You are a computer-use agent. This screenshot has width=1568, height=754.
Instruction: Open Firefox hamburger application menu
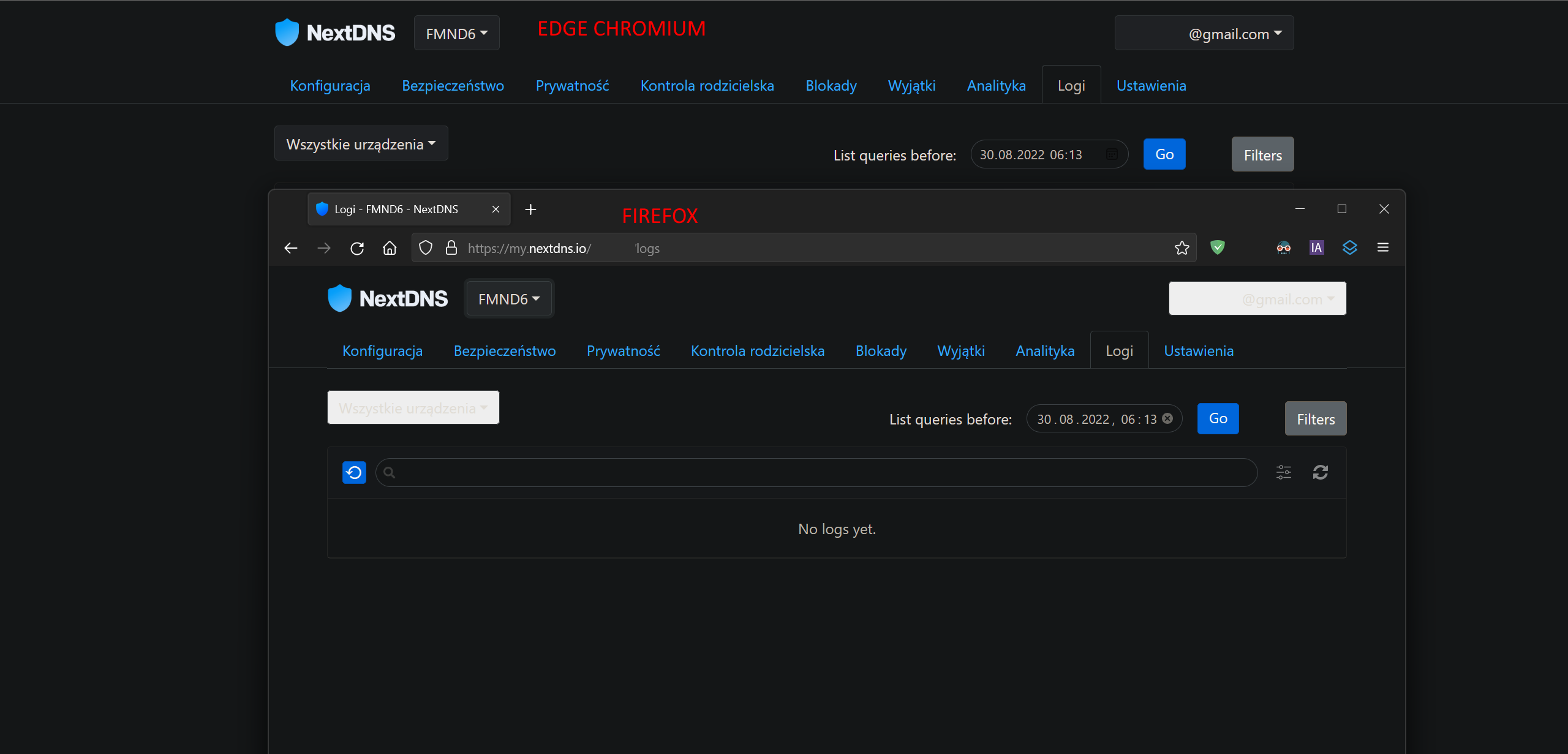tap(1382, 247)
